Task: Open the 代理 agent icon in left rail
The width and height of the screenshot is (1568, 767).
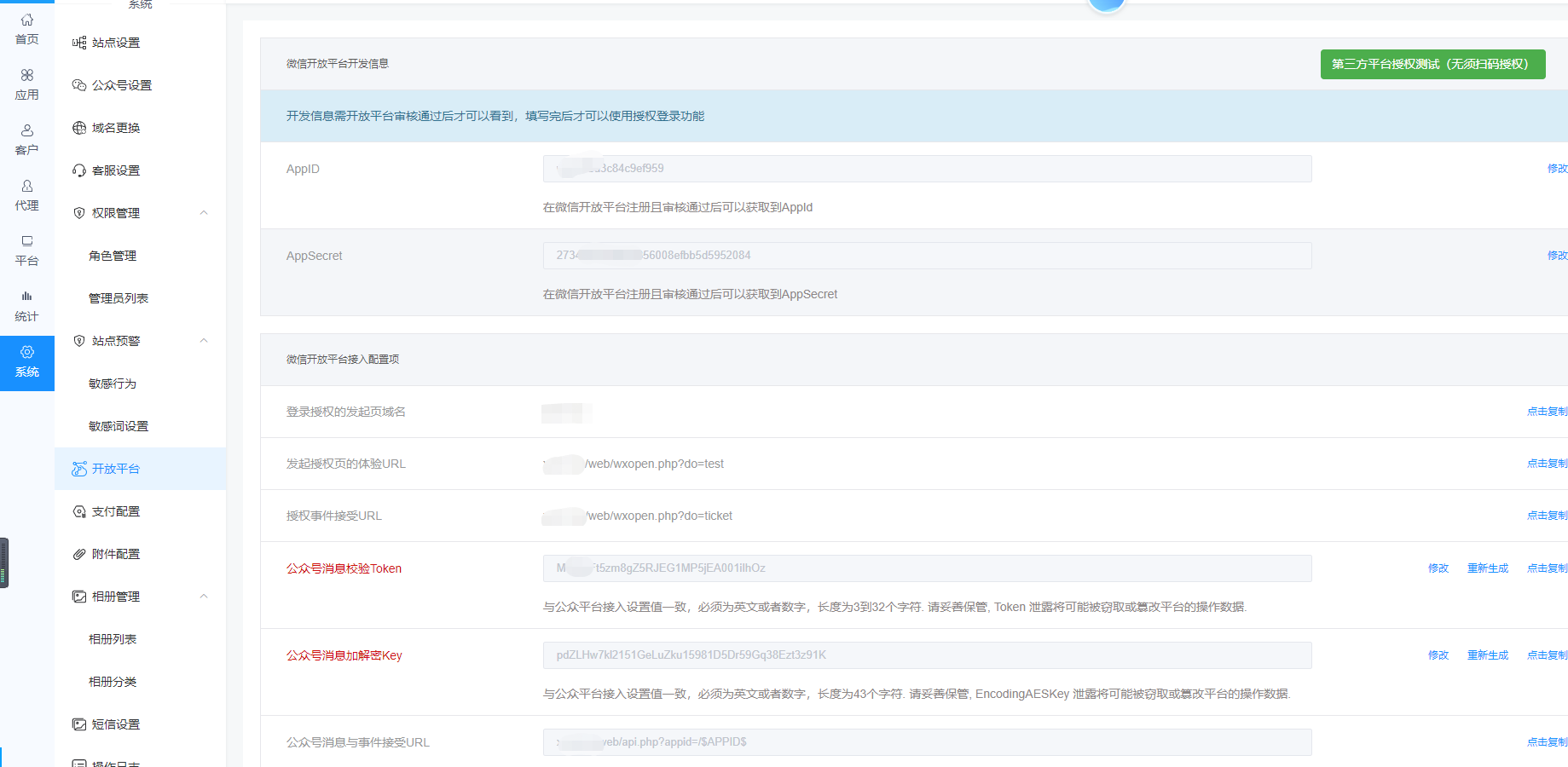Action: click(27, 186)
